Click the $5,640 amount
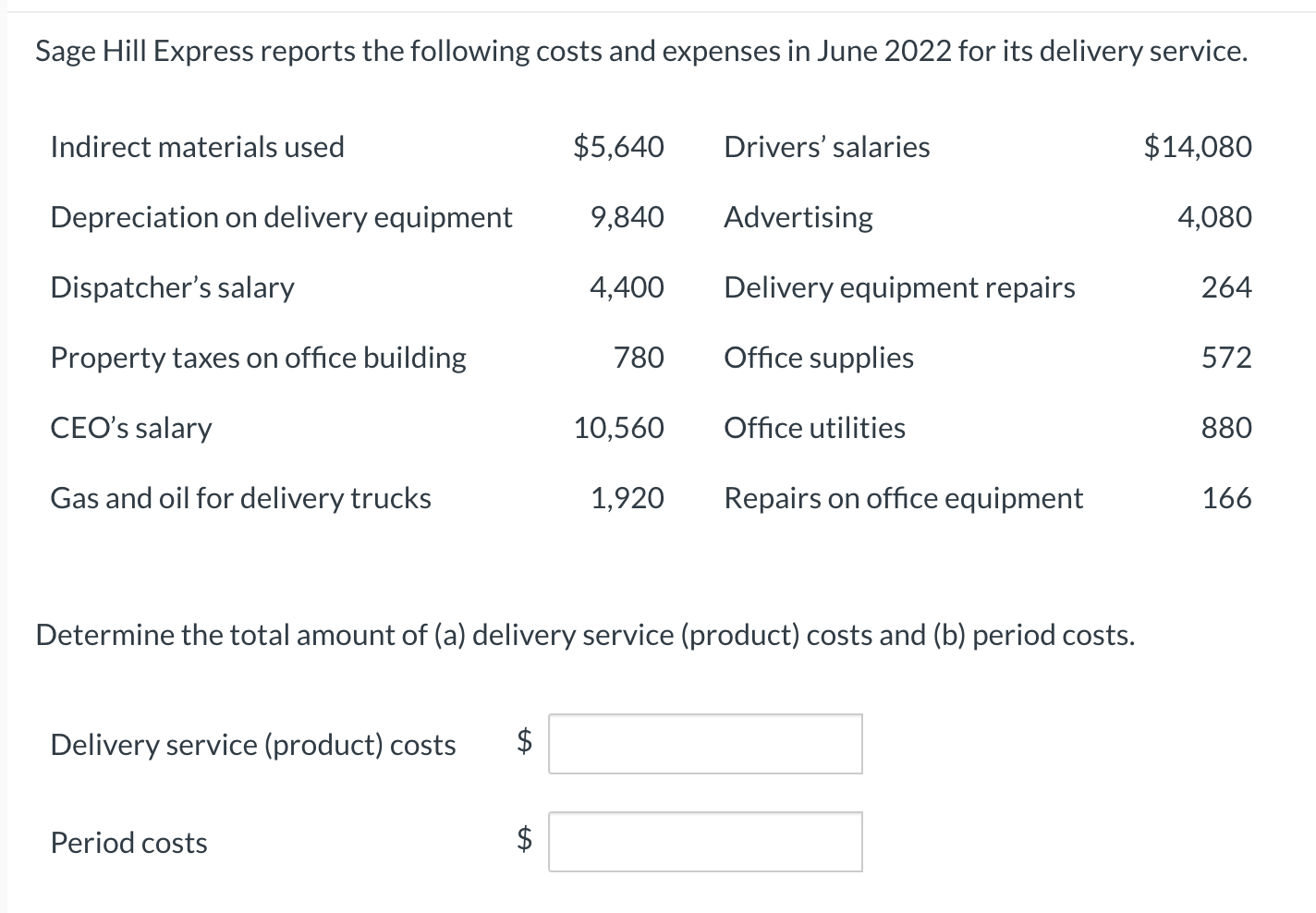Image resolution: width=1316 pixels, height=913 pixels. [618, 147]
